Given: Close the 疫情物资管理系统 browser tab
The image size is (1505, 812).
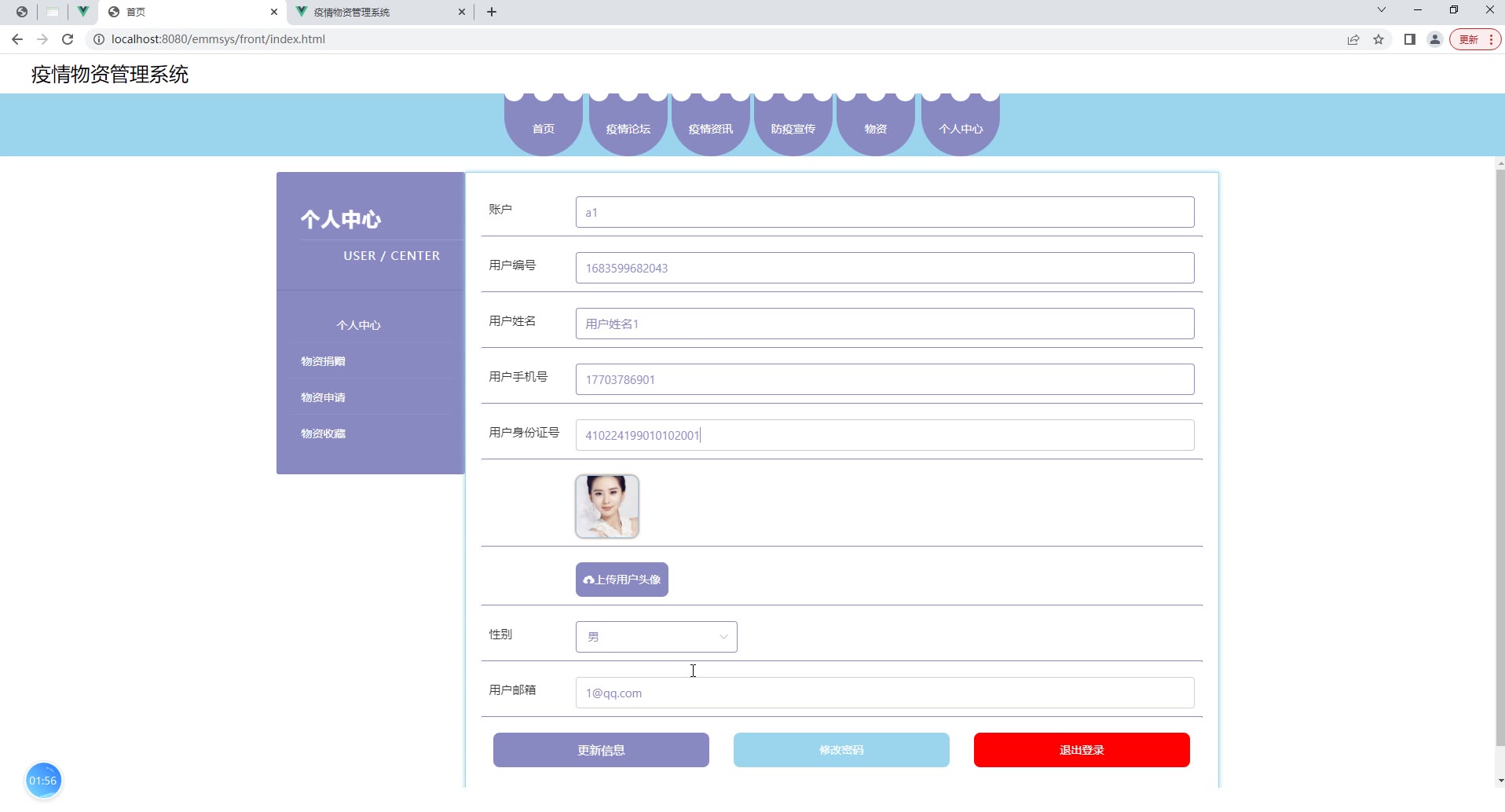Looking at the screenshot, I should [x=462, y=12].
